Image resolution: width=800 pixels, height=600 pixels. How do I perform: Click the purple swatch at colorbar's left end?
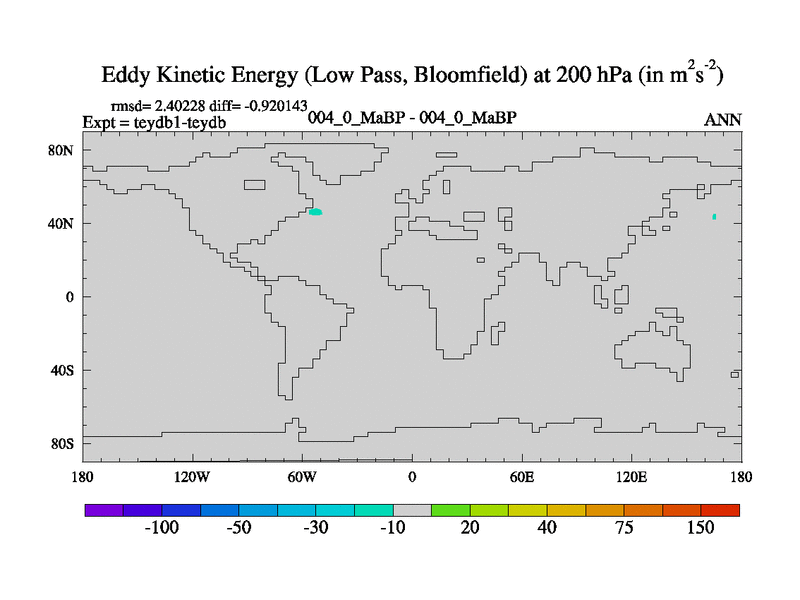[x=103, y=510]
